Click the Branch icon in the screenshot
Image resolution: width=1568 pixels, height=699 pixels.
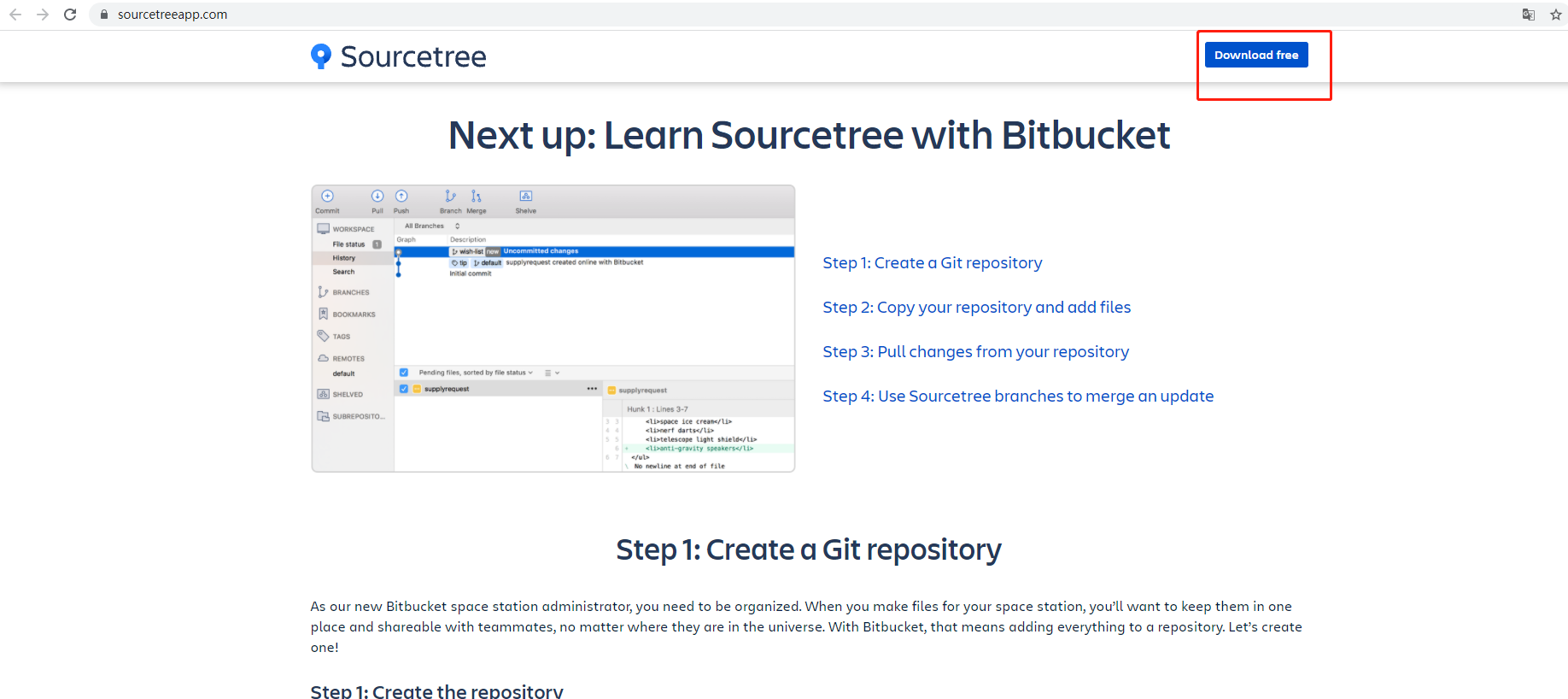tap(450, 197)
